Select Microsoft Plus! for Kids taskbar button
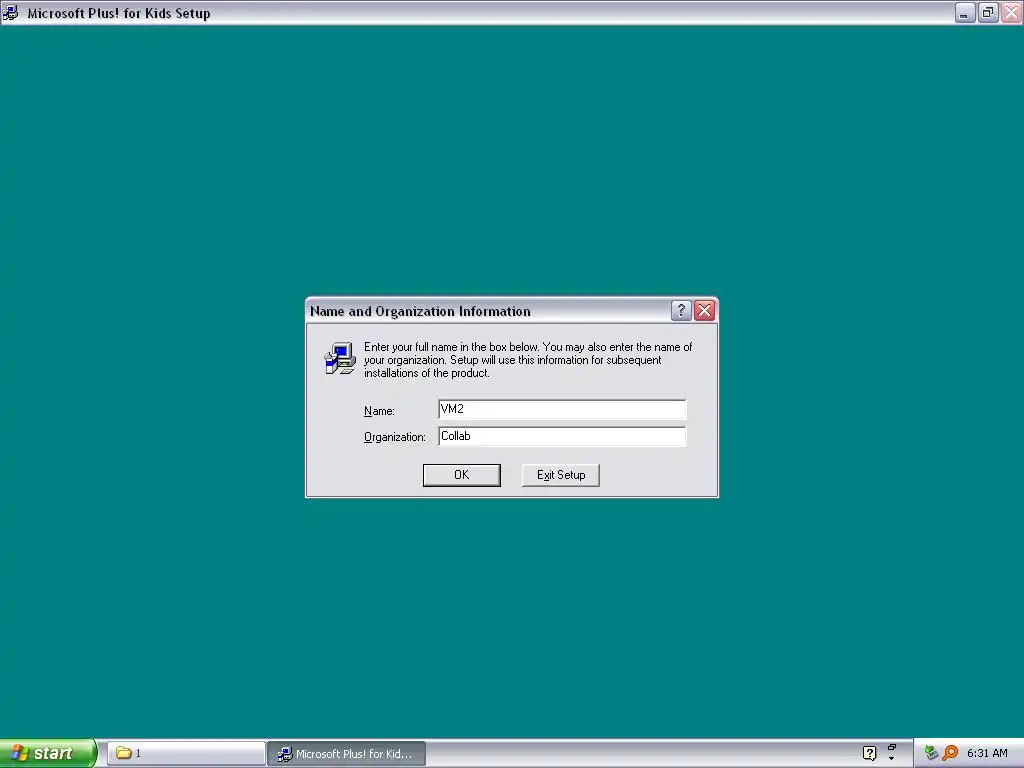Screen dimensions: 1024x768 (x=347, y=753)
